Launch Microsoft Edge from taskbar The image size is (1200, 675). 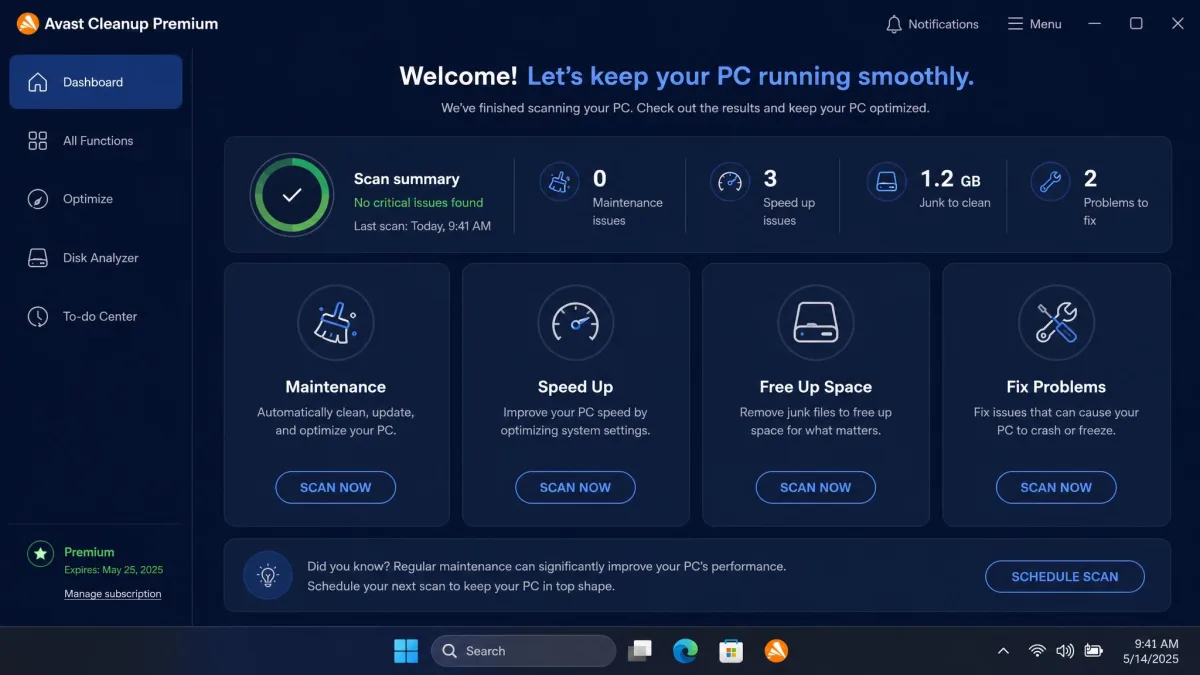tap(685, 651)
